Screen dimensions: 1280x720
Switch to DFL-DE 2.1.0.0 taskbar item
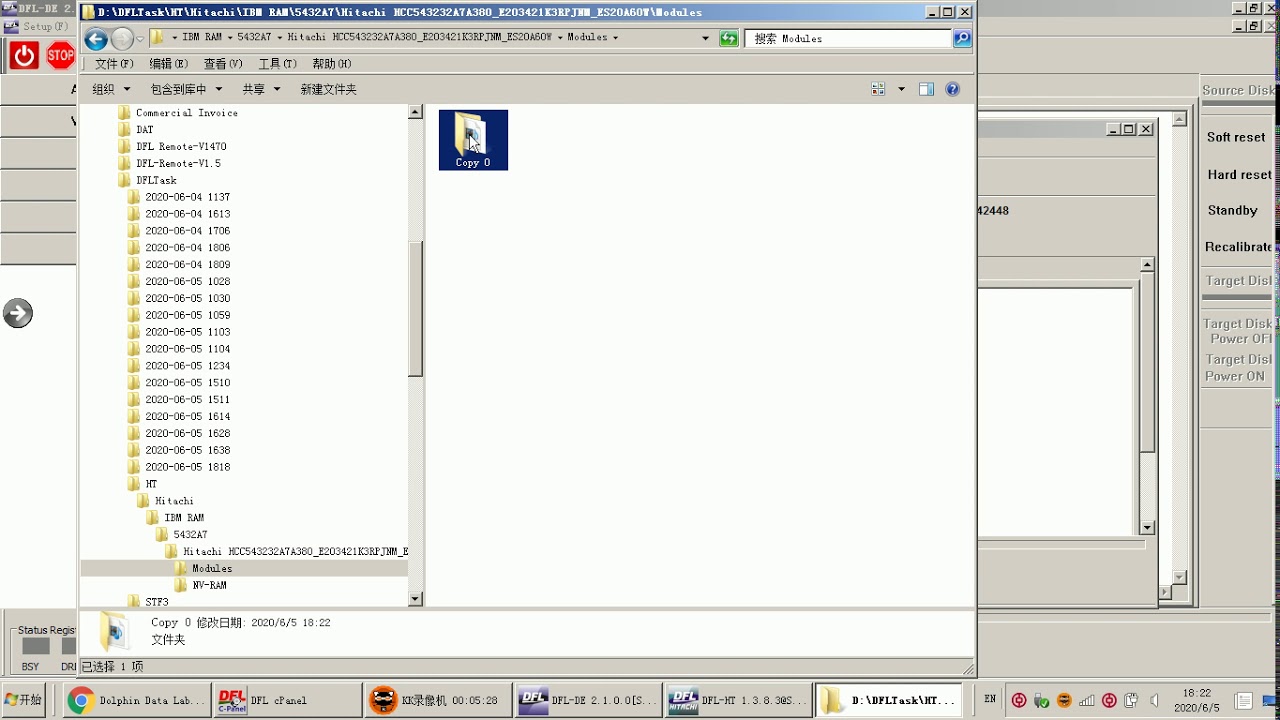pyautogui.click(x=588, y=700)
